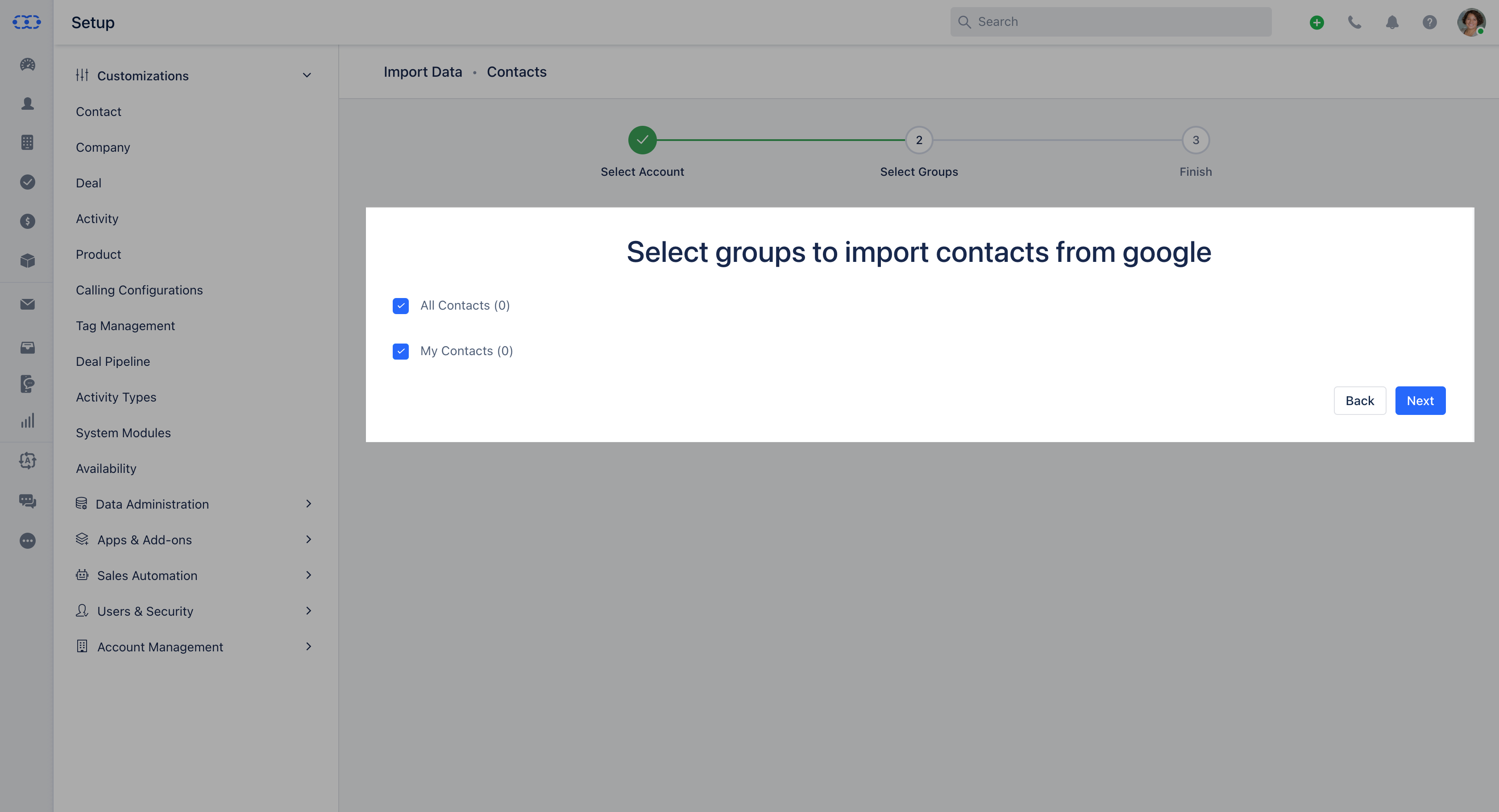Image resolution: width=1499 pixels, height=812 pixels.
Task: Click the Apps & Add-ons layers icon
Action: [82, 539]
